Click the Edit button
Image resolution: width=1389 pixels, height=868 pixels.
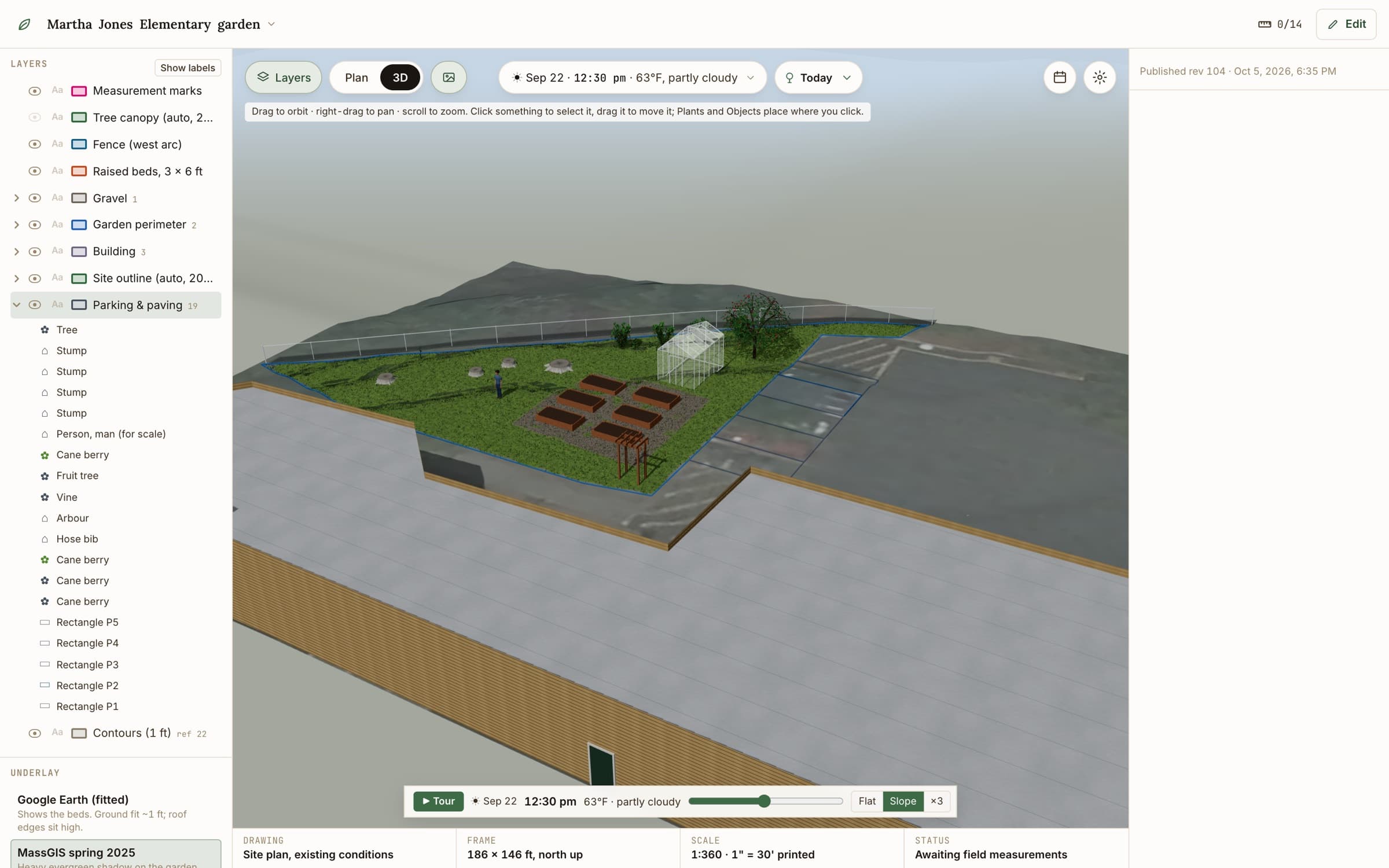1346,24
